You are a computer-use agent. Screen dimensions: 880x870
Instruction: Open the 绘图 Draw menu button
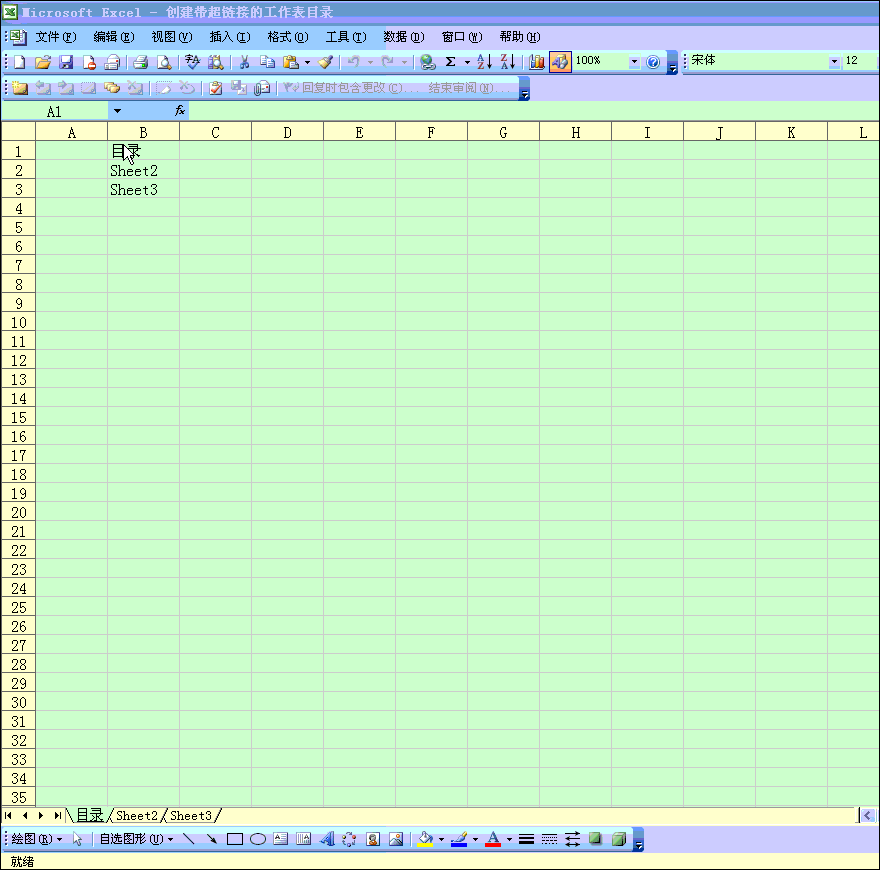[x=36, y=839]
